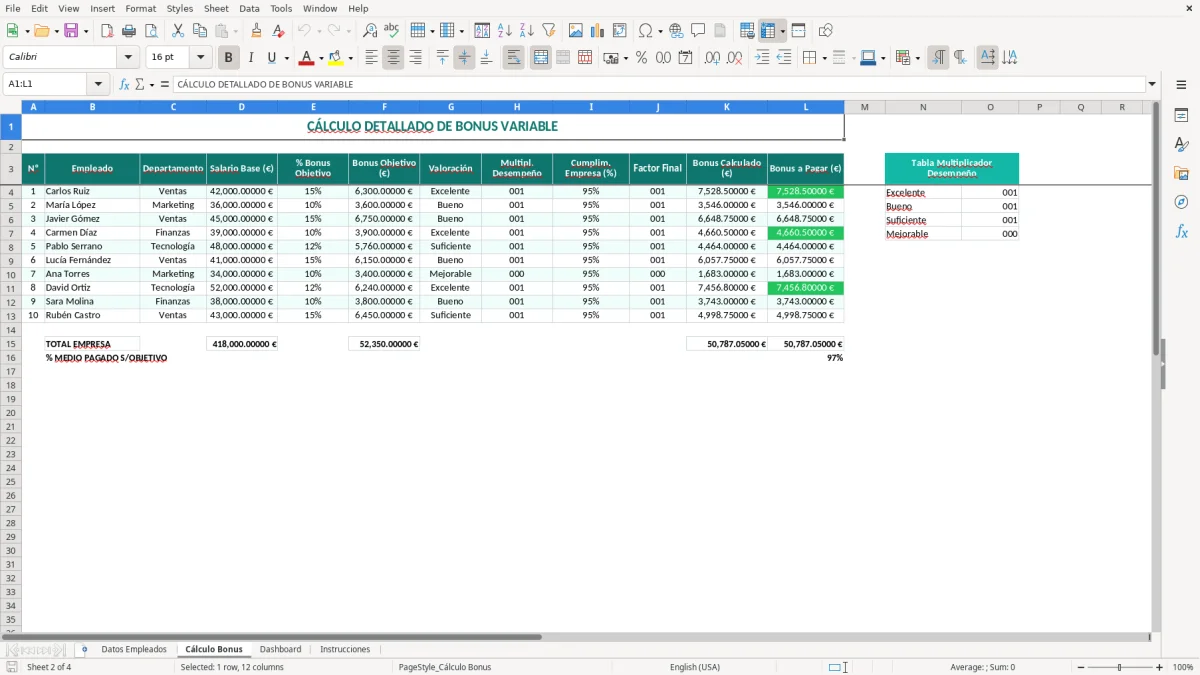Click the formula input line
The height and width of the screenshot is (675, 1200).
[658, 84]
